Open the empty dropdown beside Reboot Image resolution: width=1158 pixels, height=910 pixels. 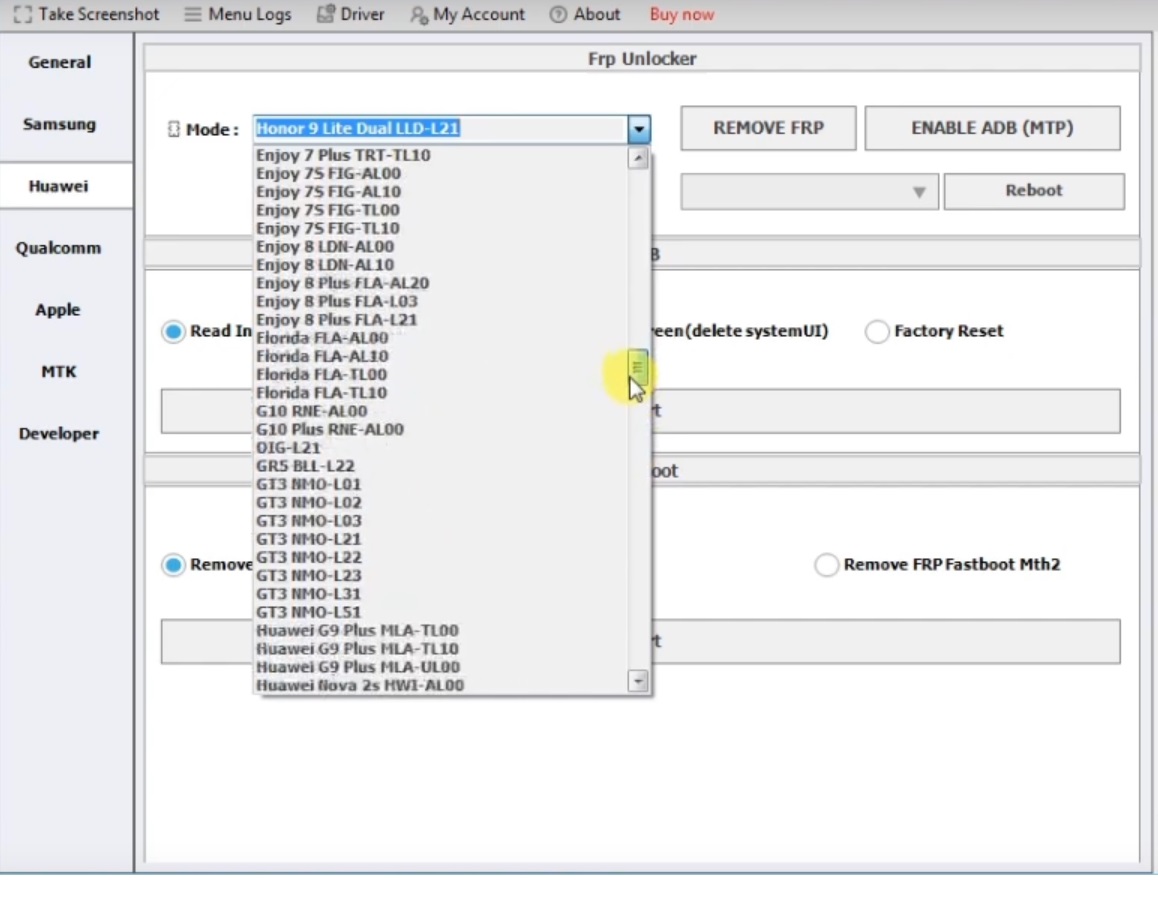[x=809, y=191]
